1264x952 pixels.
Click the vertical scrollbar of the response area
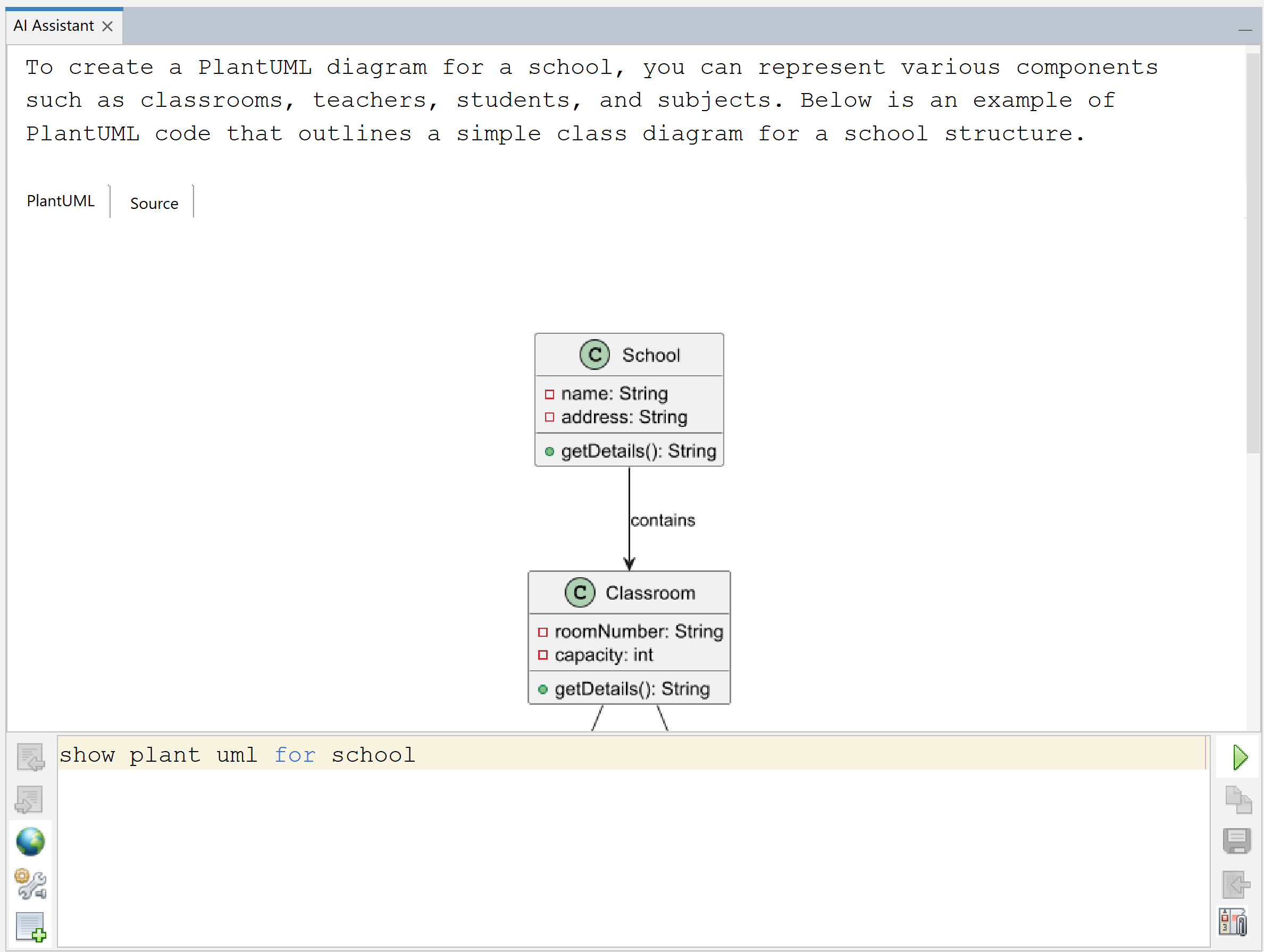coord(1253,251)
